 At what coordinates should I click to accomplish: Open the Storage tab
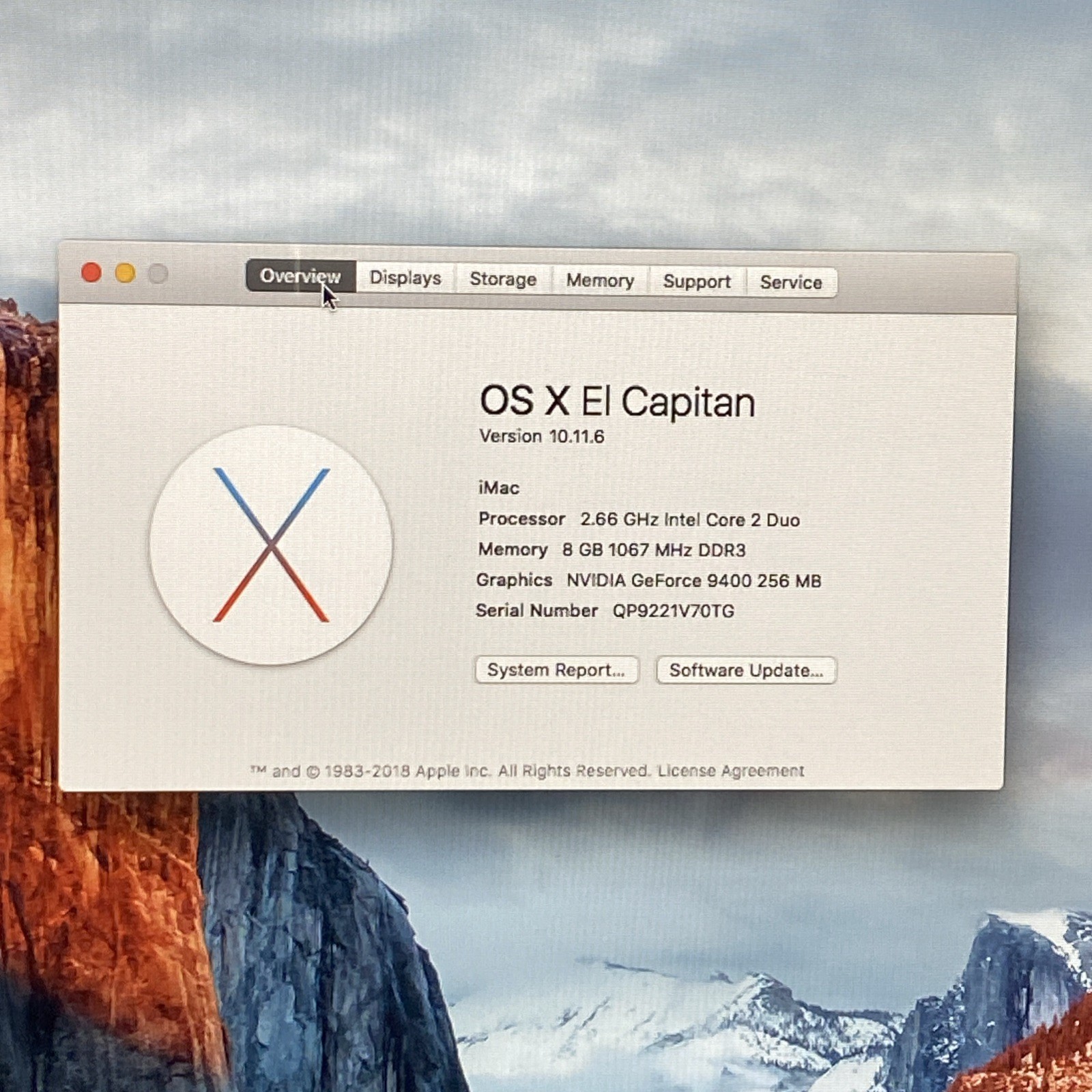[x=503, y=279]
